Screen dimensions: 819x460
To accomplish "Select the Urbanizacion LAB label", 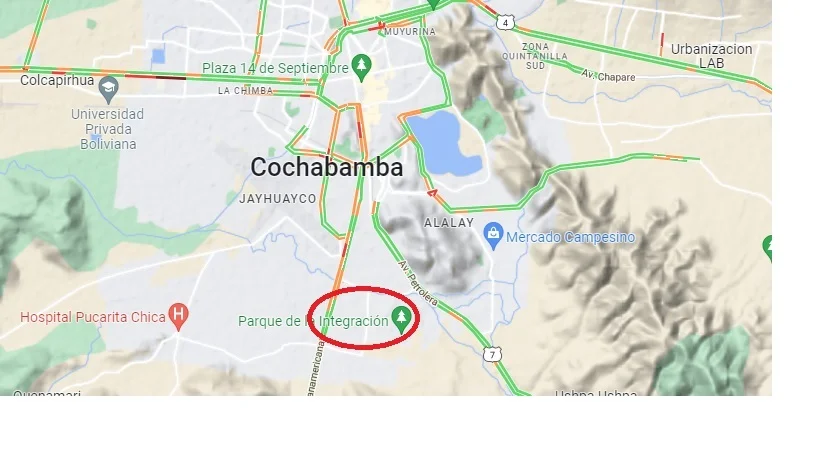I will (711, 56).
